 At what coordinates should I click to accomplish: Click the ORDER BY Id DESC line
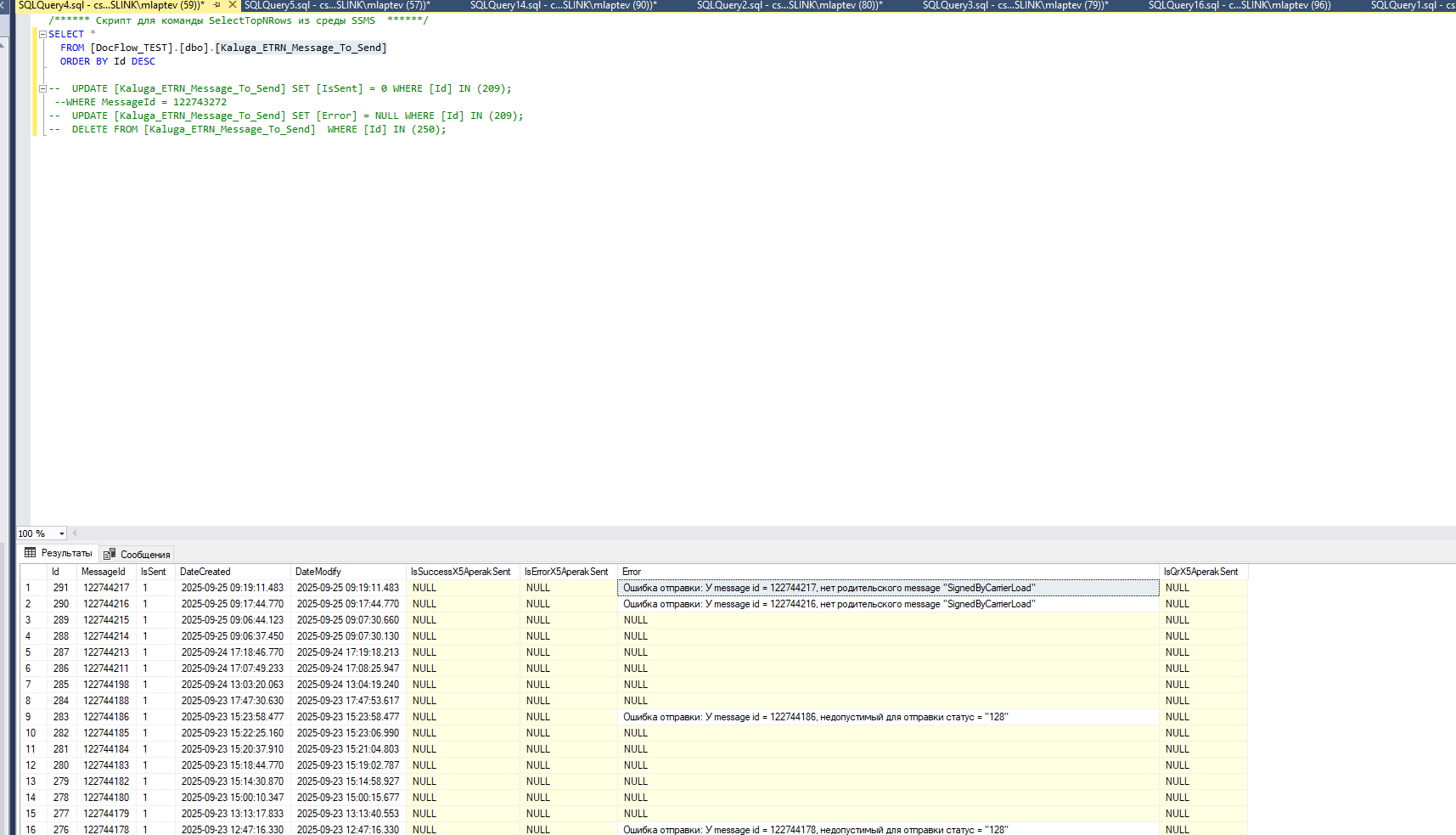point(108,61)
